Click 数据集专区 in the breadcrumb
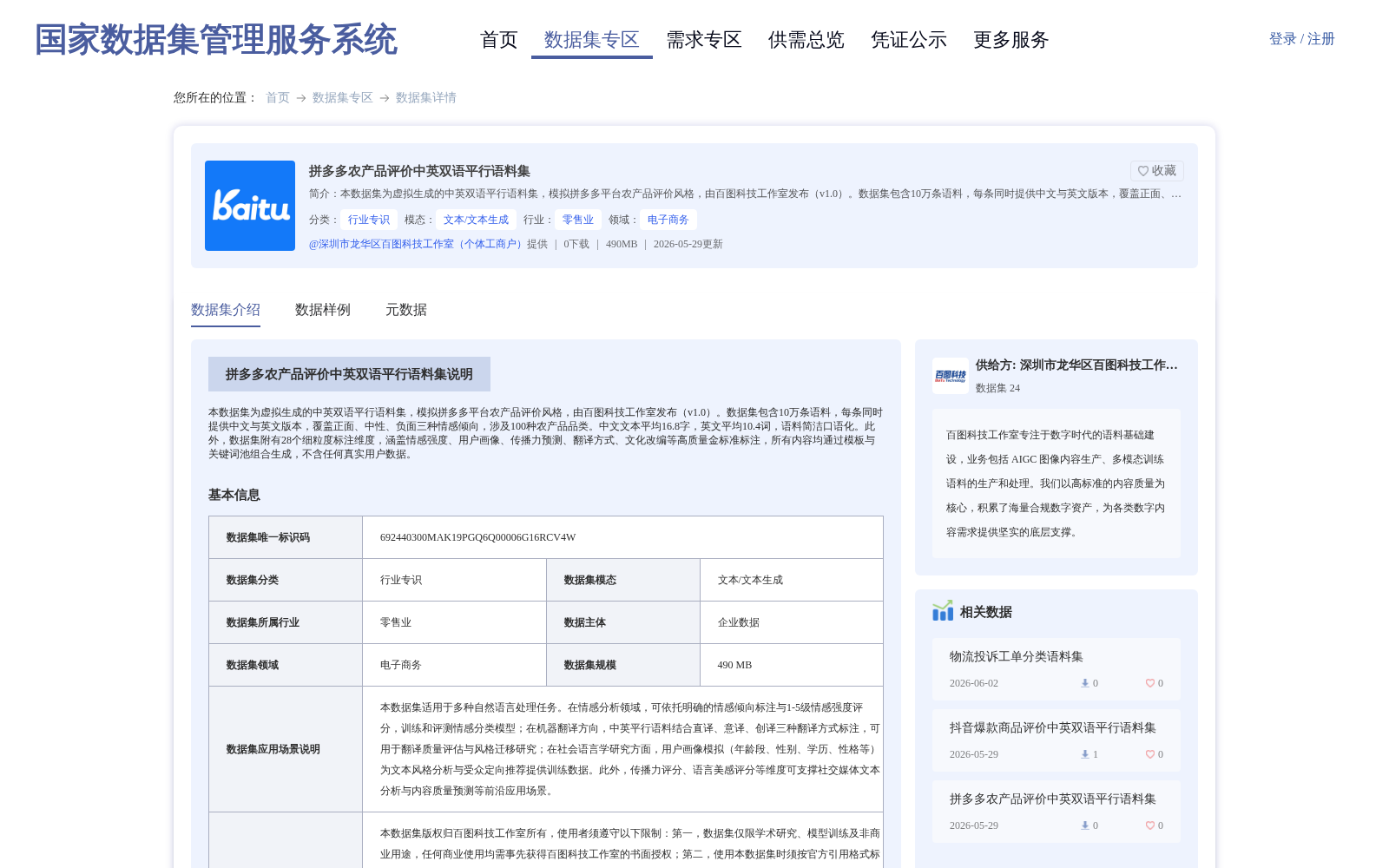Image resolution: width=1389 pixels, height=868 pixels. click(343, 98)
